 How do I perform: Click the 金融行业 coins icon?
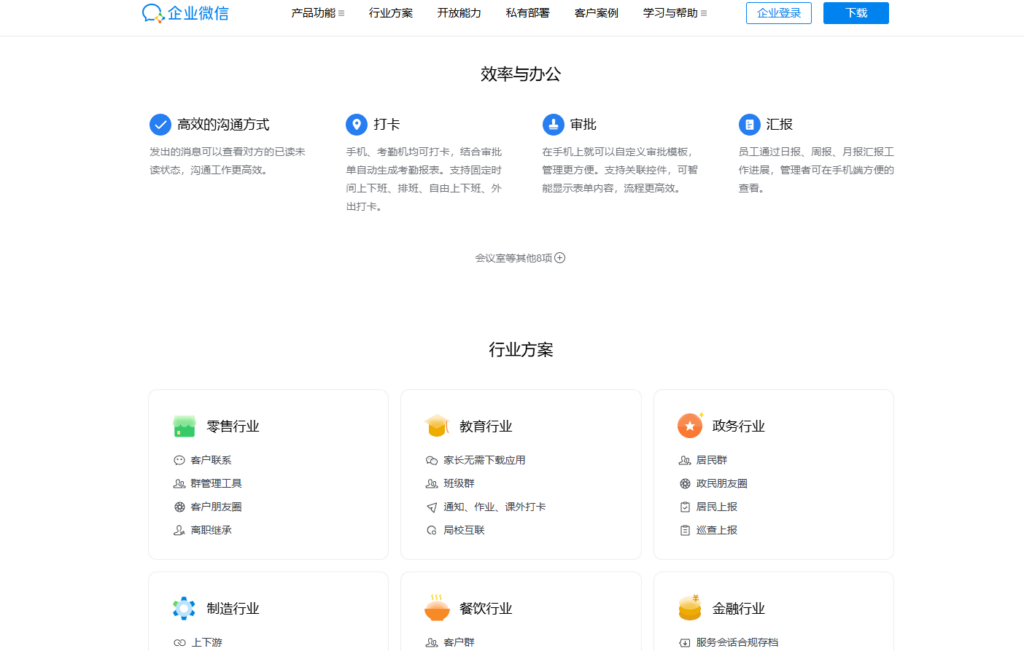[690, 607]
